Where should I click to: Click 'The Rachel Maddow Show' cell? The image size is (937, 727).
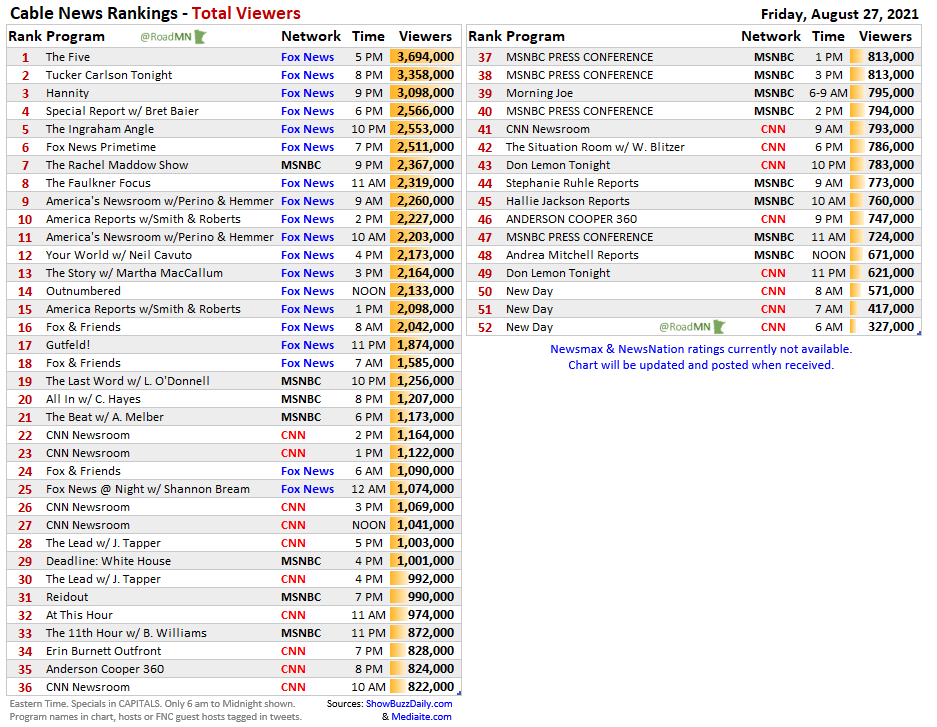coord(117,165)
